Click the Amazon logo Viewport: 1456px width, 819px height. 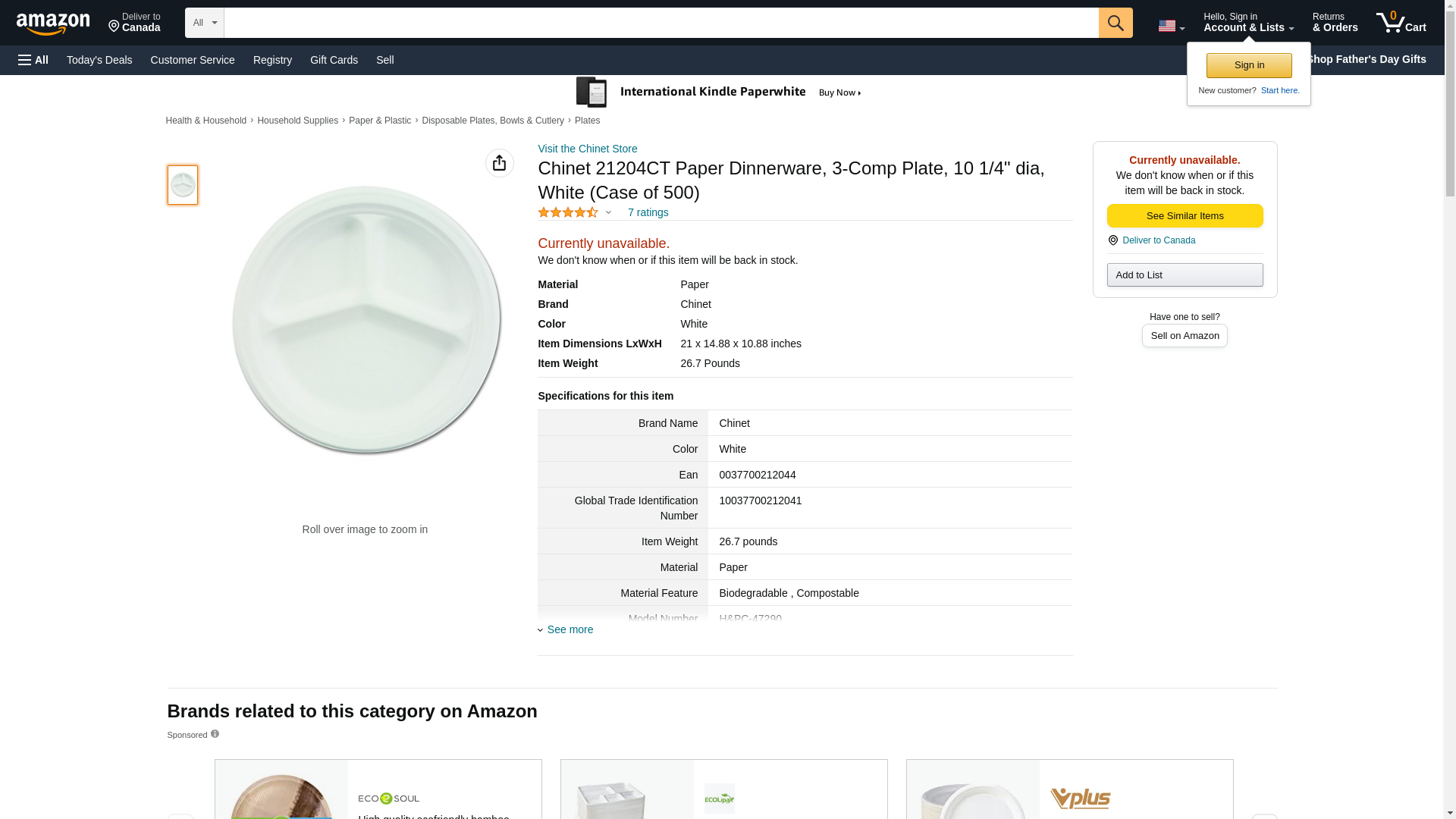pos(53,24)
